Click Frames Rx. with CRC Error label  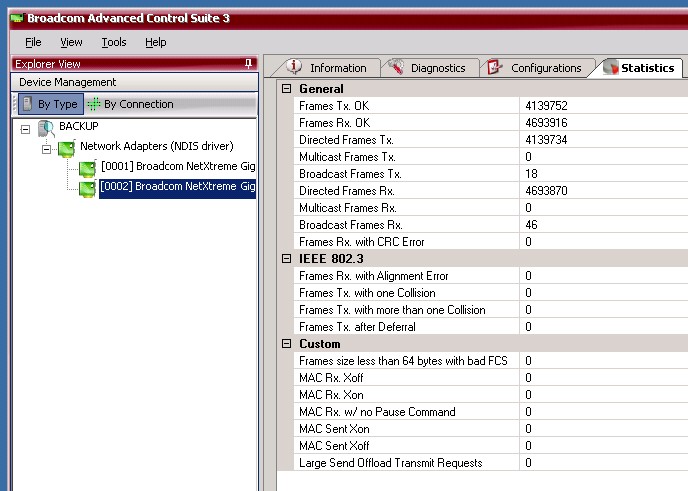[362, 242]
